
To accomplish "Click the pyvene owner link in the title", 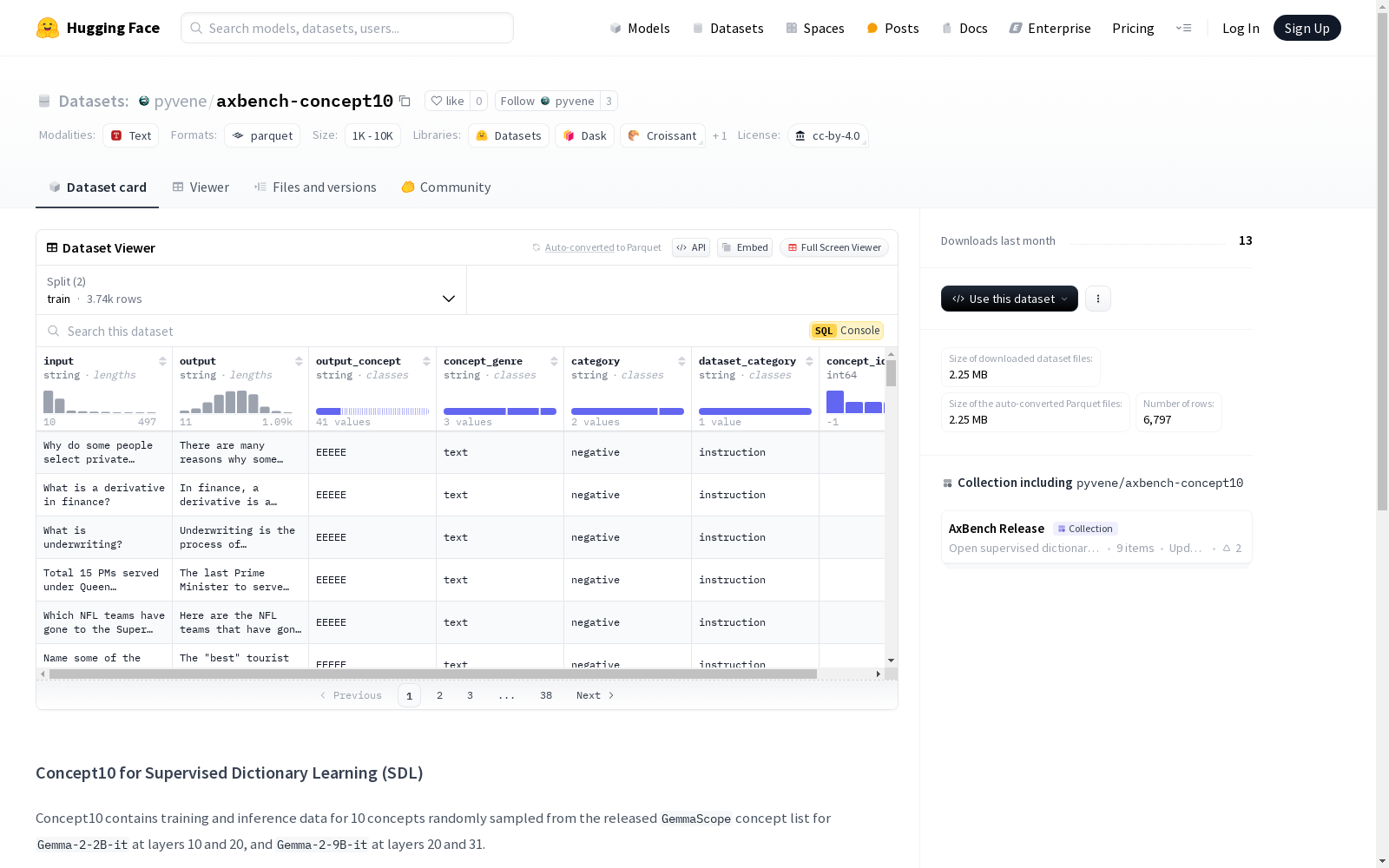I will (181, 101).
